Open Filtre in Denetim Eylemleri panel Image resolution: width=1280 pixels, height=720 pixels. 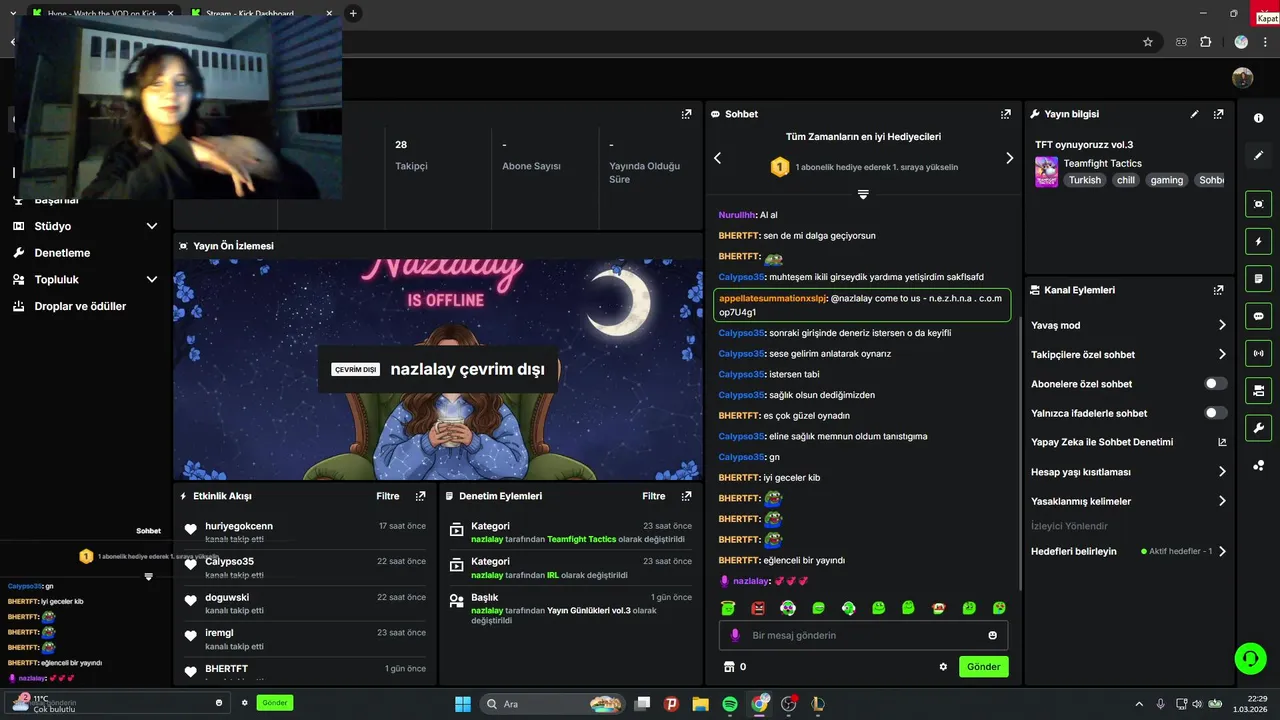tap(654, 496)
